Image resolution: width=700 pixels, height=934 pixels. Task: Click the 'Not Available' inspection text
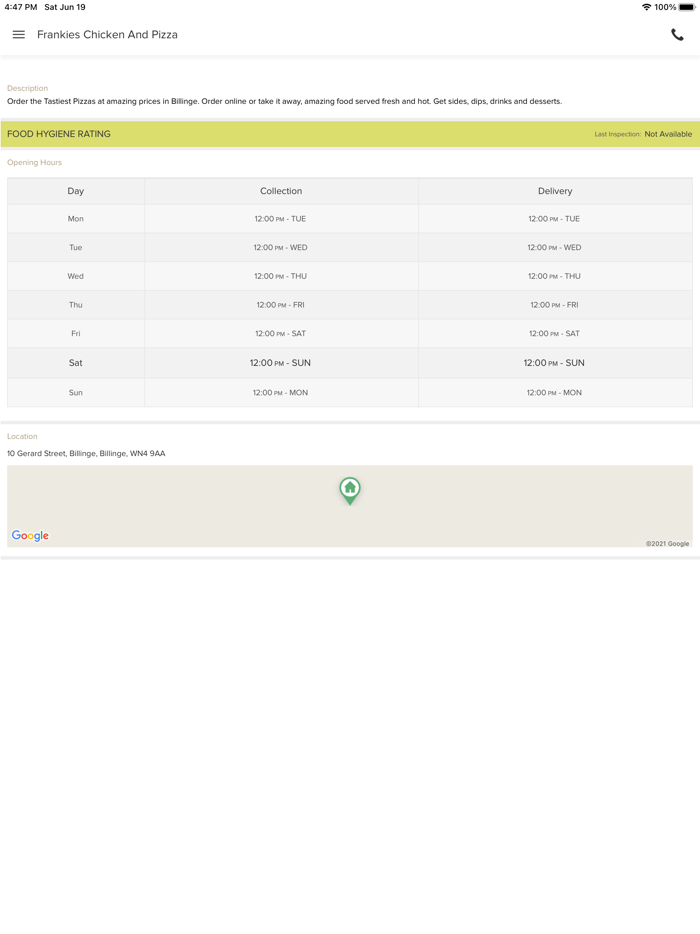click(x=668, y=134)
